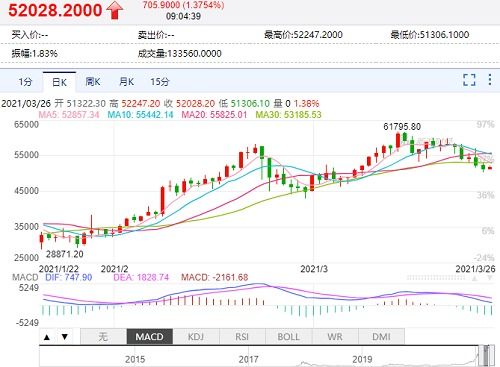The width and height of the screenshot is (500, 367).
Task: Open the 月K monthly chart tab
Action: (x=126, y=82)
